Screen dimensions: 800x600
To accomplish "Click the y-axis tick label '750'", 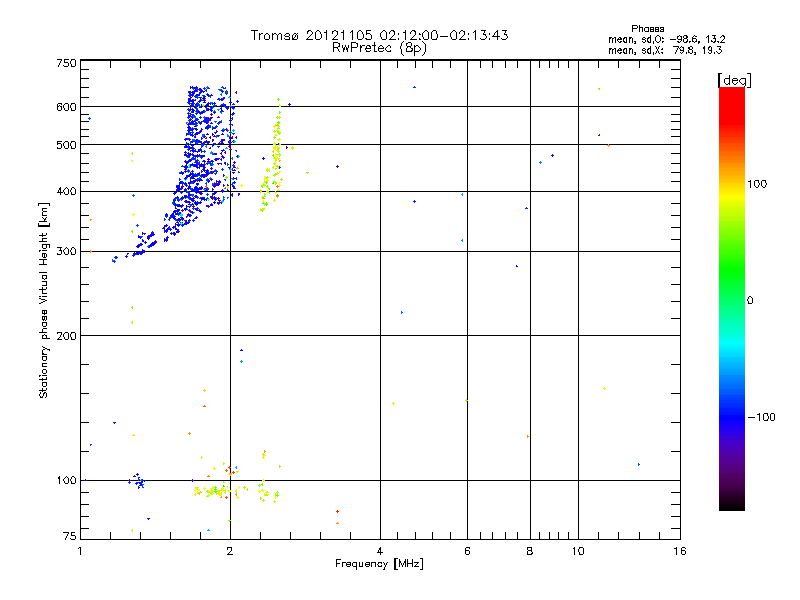I will click(66, 63).
